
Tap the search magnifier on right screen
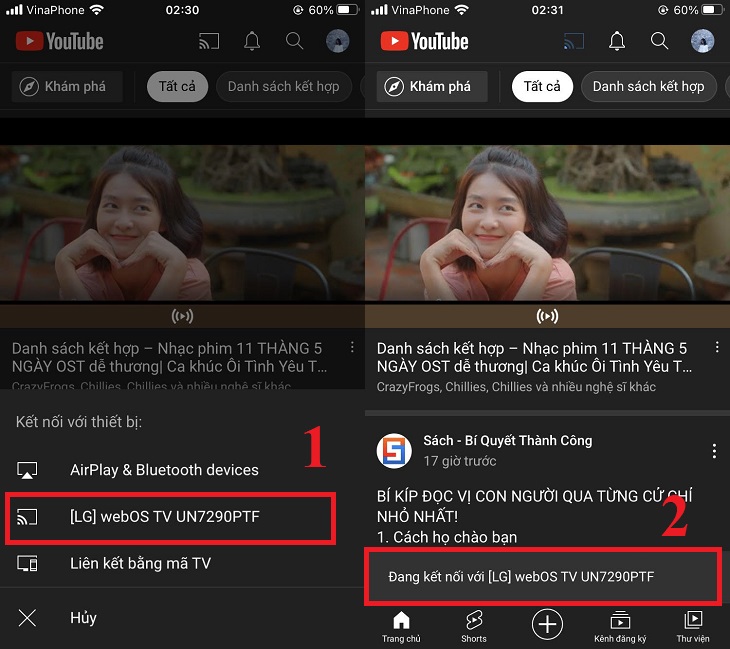pos(660,41)
